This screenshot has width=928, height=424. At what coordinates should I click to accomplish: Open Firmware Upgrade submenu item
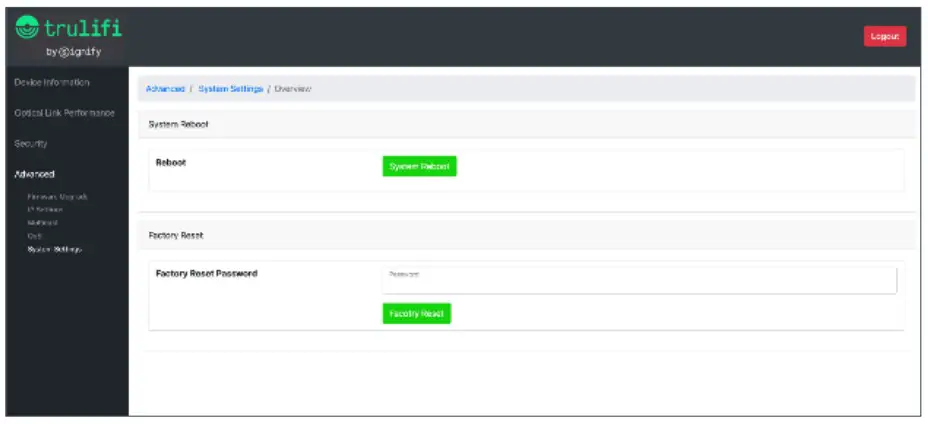(x=57, y=197)
